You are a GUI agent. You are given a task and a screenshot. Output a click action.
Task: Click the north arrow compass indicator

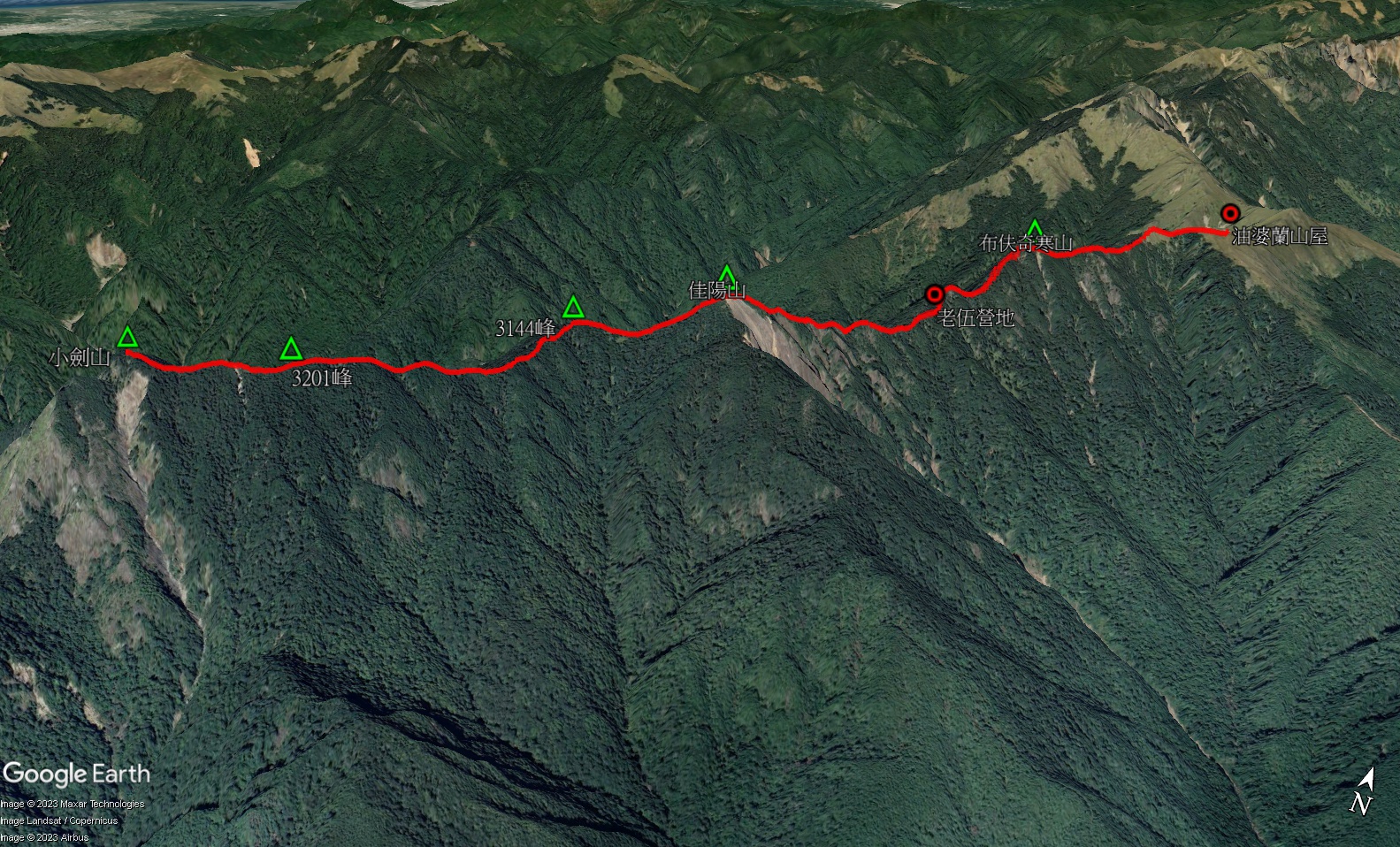pos(1363,790)
